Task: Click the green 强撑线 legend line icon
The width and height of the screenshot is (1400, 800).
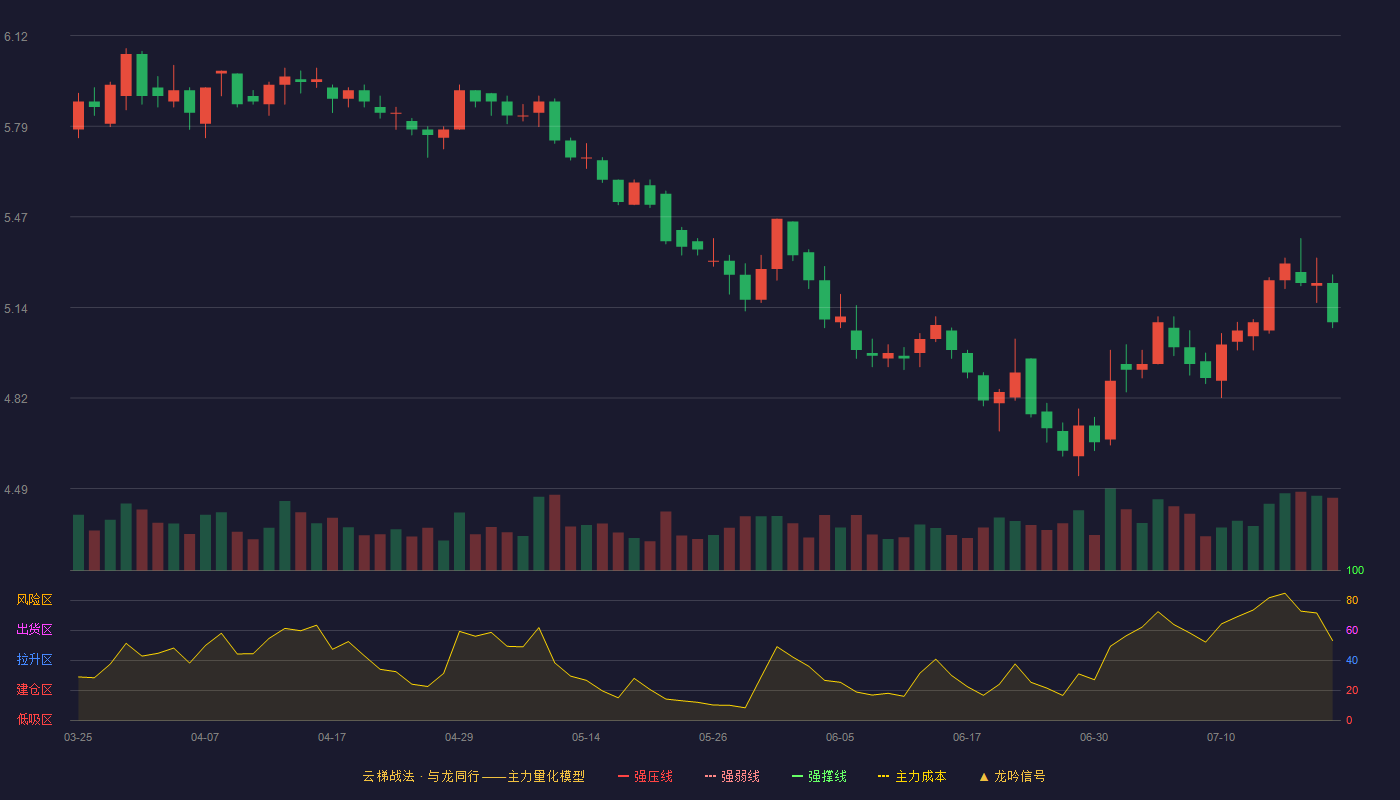Action: [x=797, y=776]
